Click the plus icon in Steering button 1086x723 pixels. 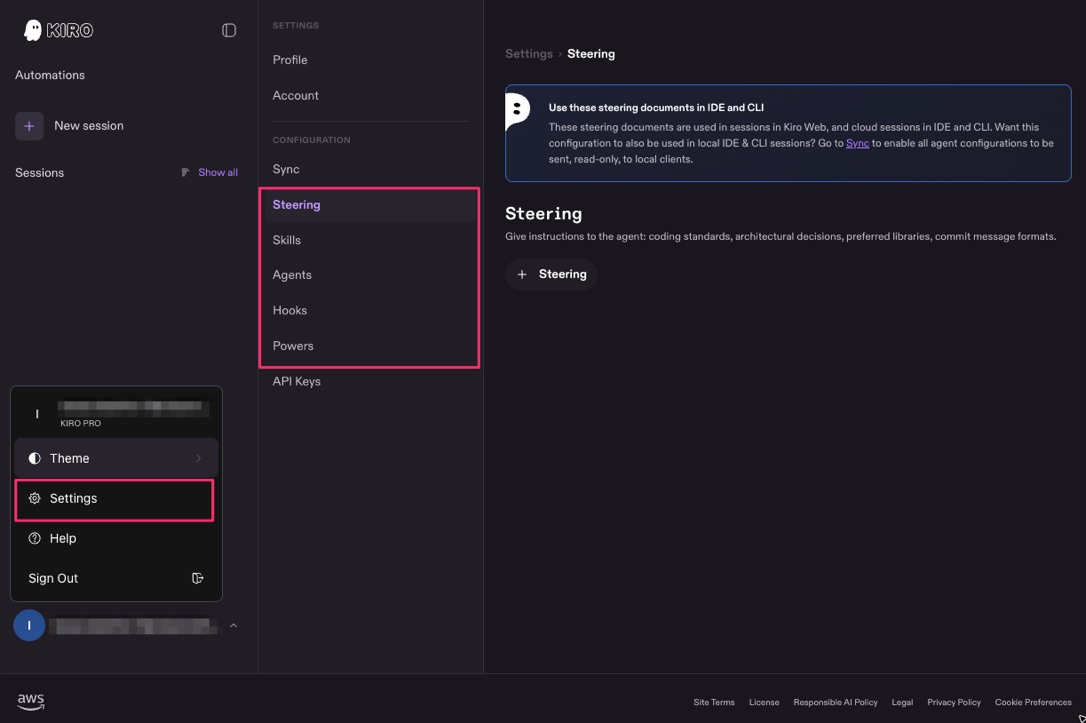pos(522,275)
